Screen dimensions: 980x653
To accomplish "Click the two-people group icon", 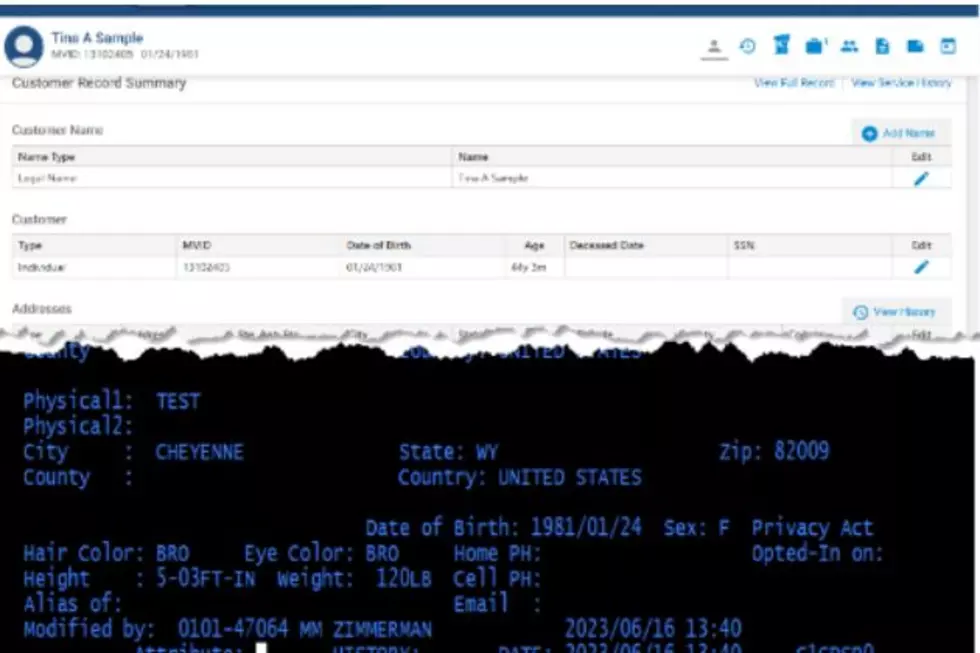I will coord(849,46).
